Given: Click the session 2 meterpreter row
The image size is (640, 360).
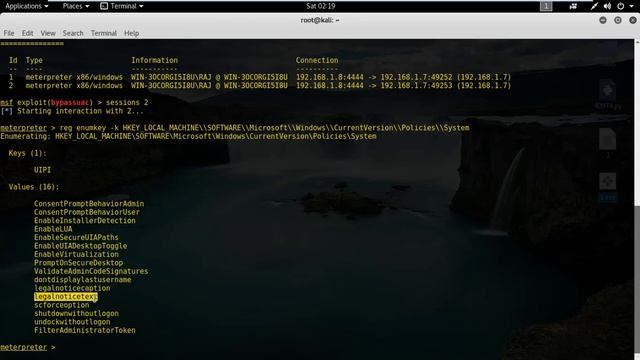Looking at the screenshot, I should pyautogui.click(x=260, y=86).
